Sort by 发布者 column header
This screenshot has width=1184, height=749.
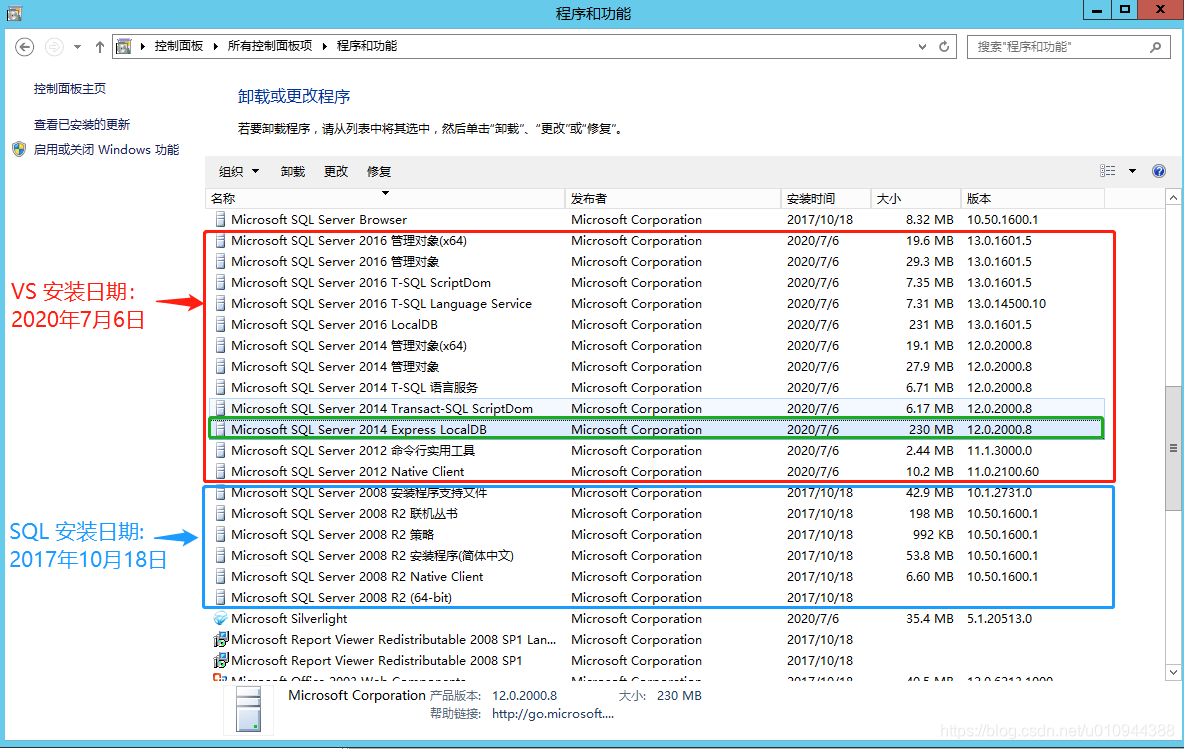coord(673,199)
